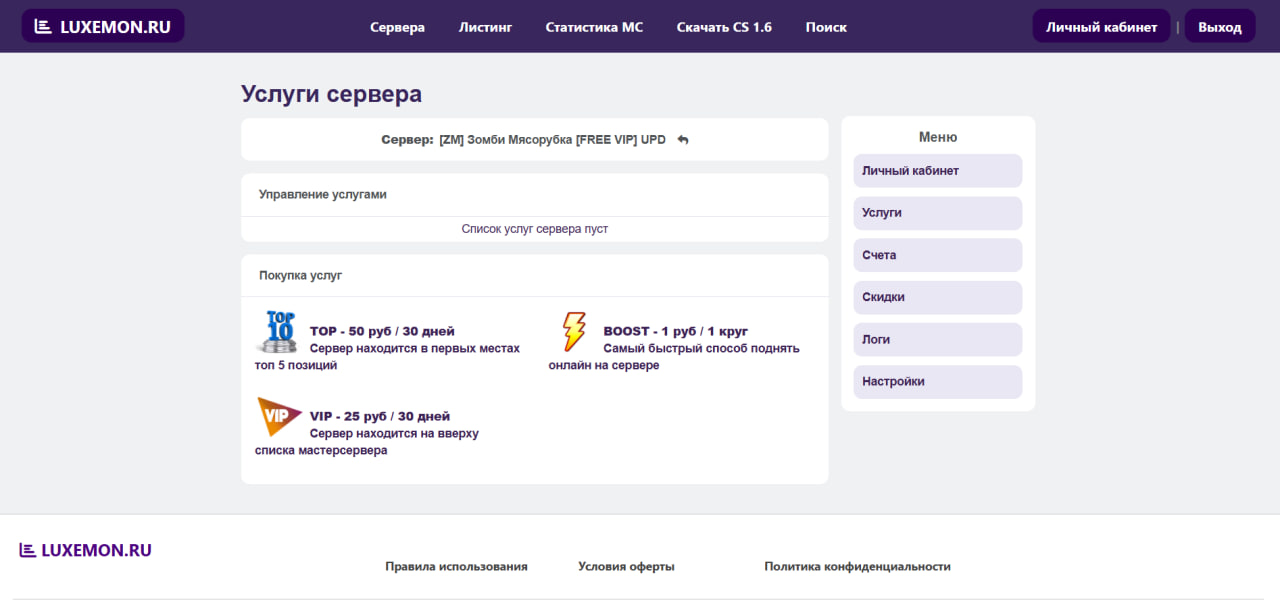The height and width of the screenshot is (613, 1280).
Task: Open Счета in the side menu
Action: [937, 255]
